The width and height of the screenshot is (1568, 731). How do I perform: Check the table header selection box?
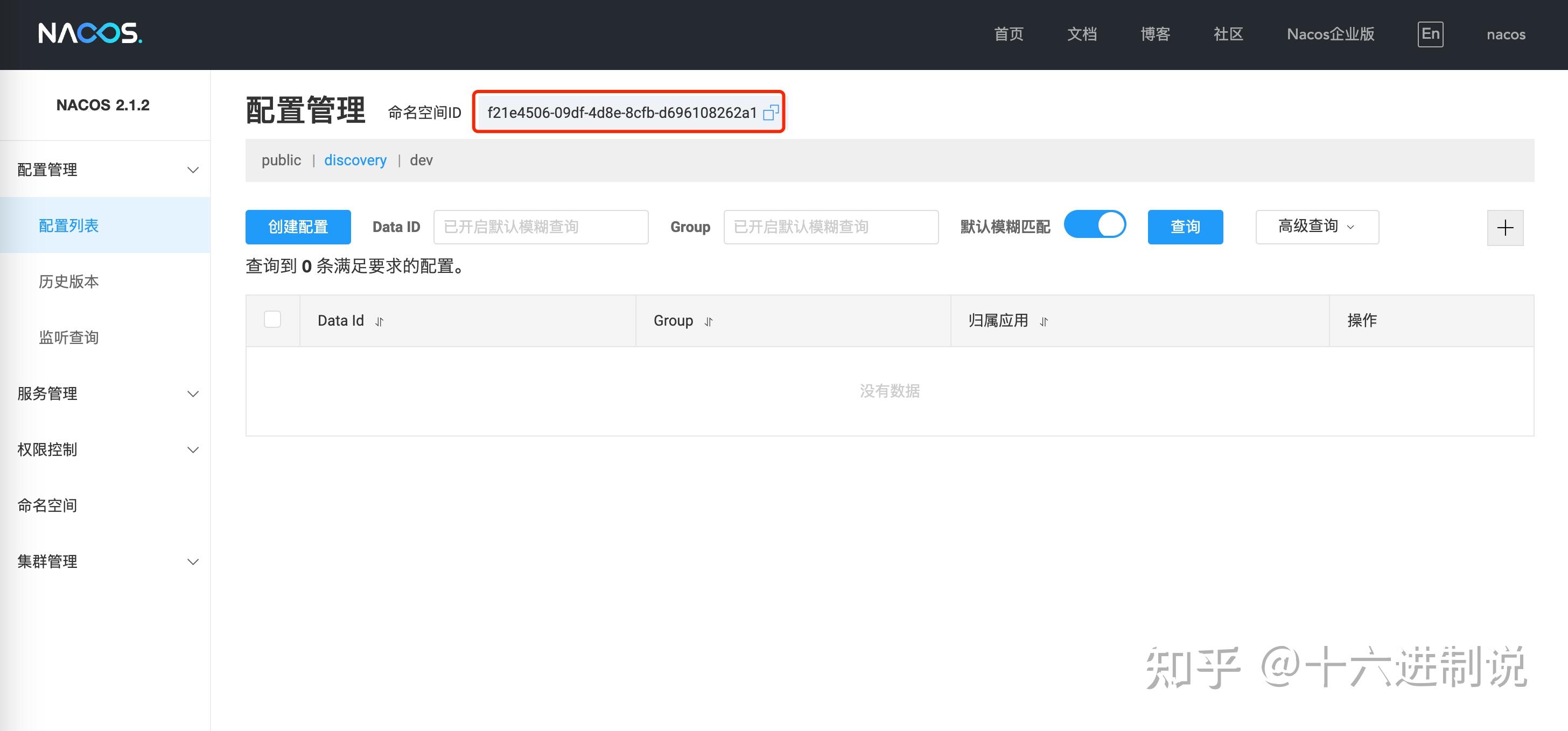[x=272, y=319]
